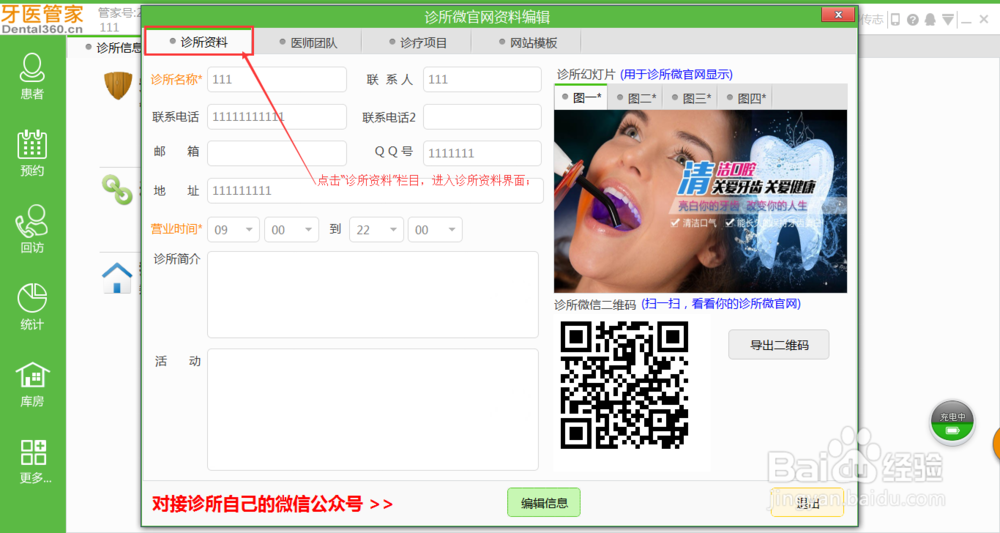
Task: Close the 诊所微官网资料编辑 dialog
Action: coord(838,15)
